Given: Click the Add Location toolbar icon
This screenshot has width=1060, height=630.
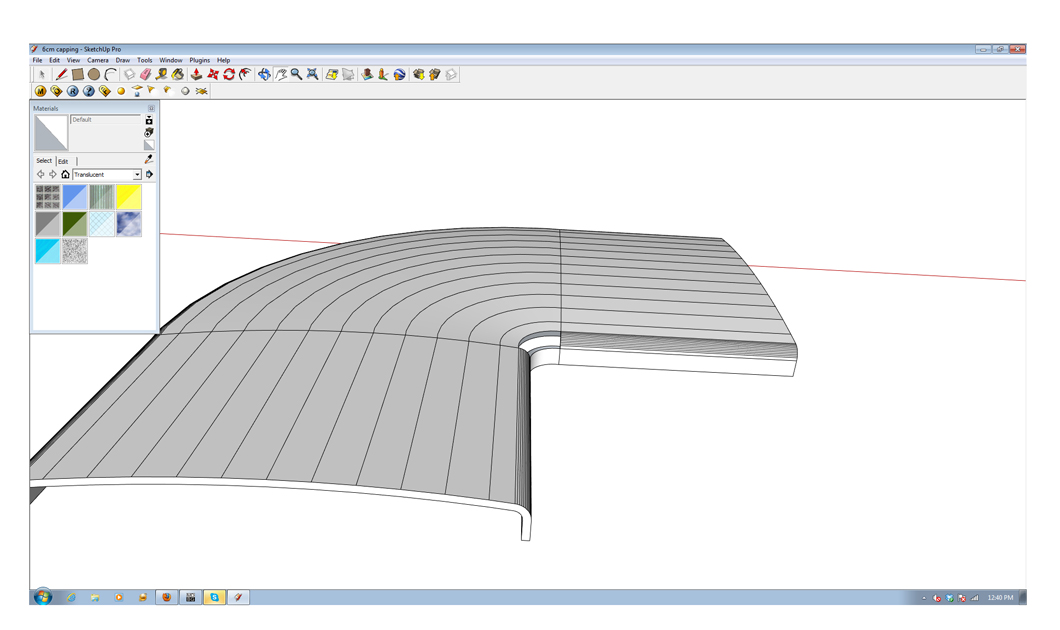Looking at the screenshot, I should [x=332, y=74].
